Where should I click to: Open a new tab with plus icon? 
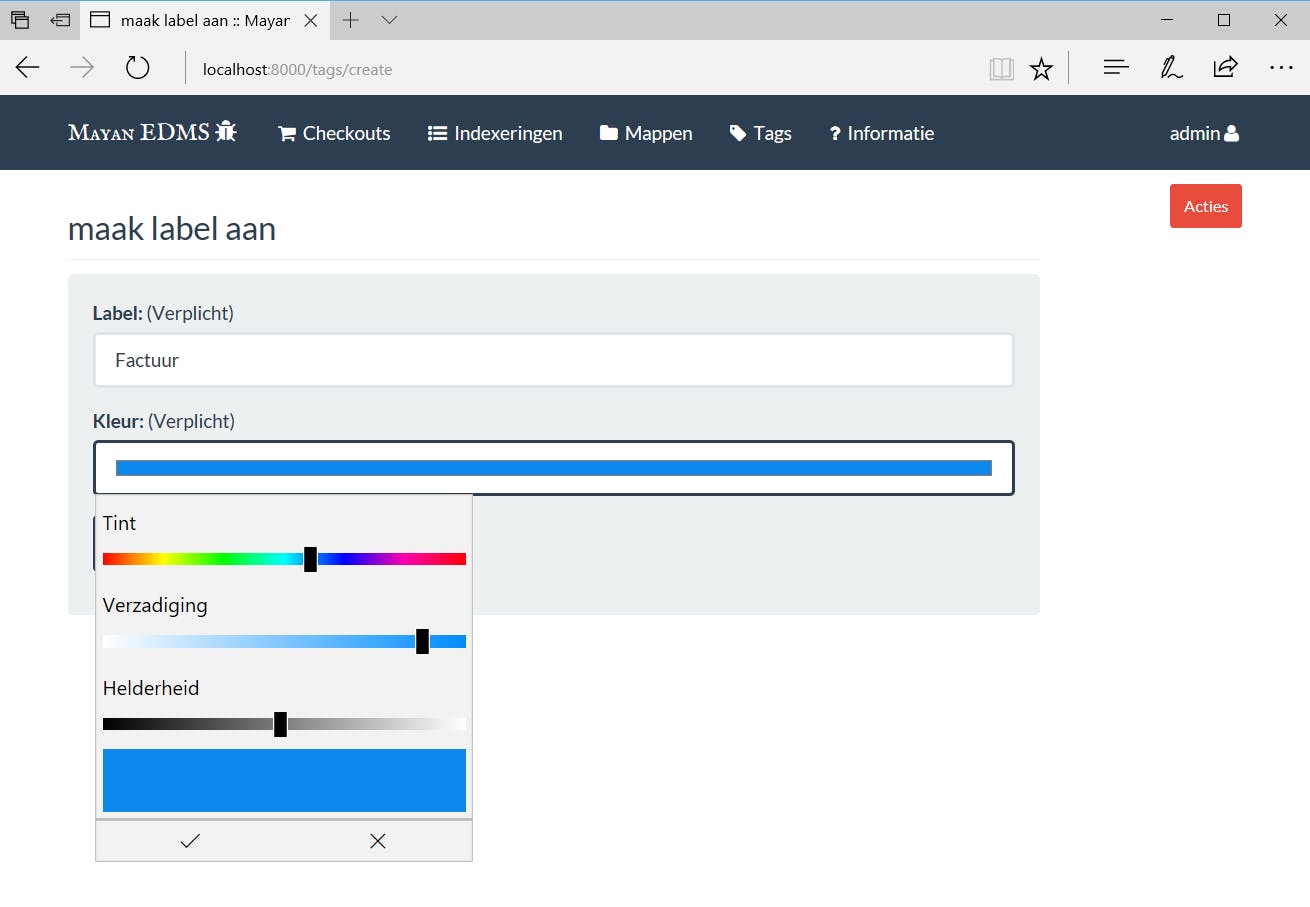tap(350, 20)
